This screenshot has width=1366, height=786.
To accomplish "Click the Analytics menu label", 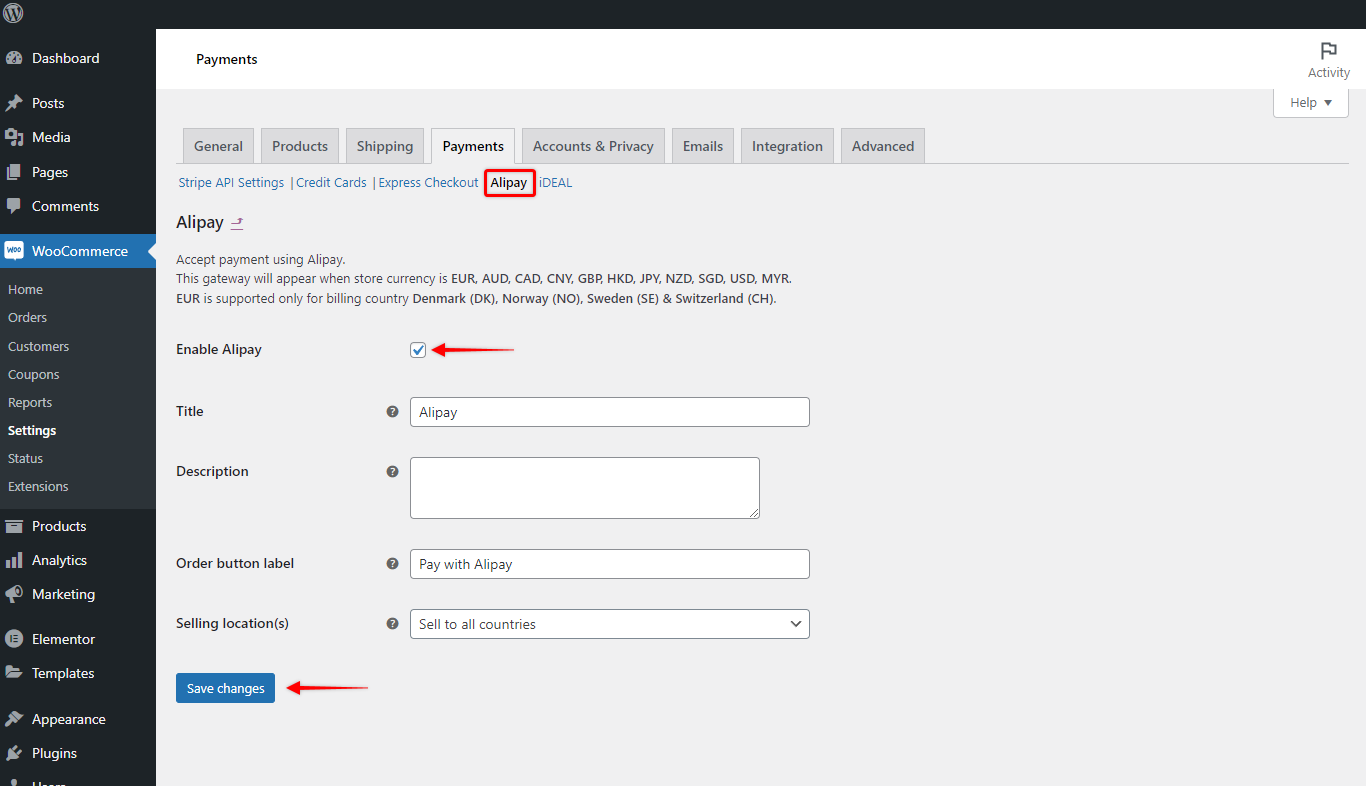I will (59, 560).
